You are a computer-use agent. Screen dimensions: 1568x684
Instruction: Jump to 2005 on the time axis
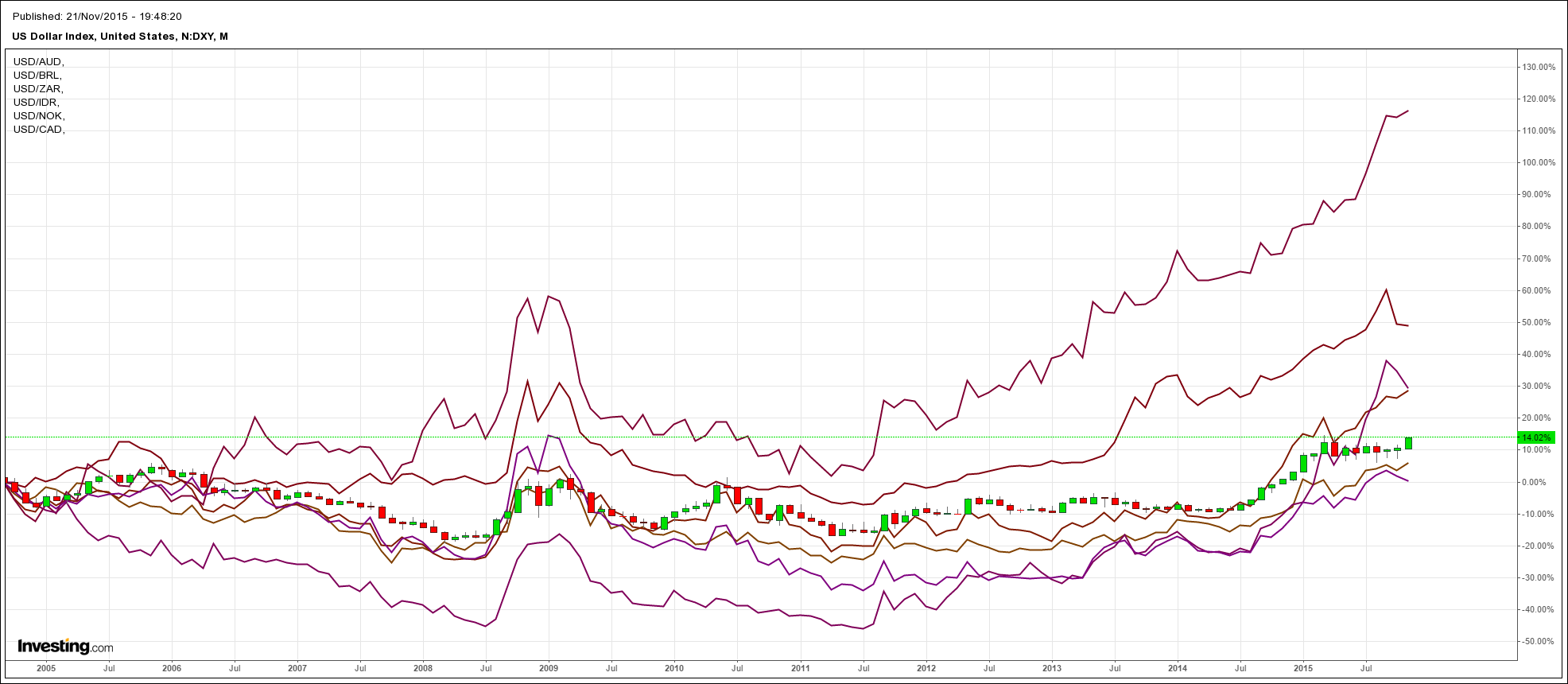pos(46,668)
